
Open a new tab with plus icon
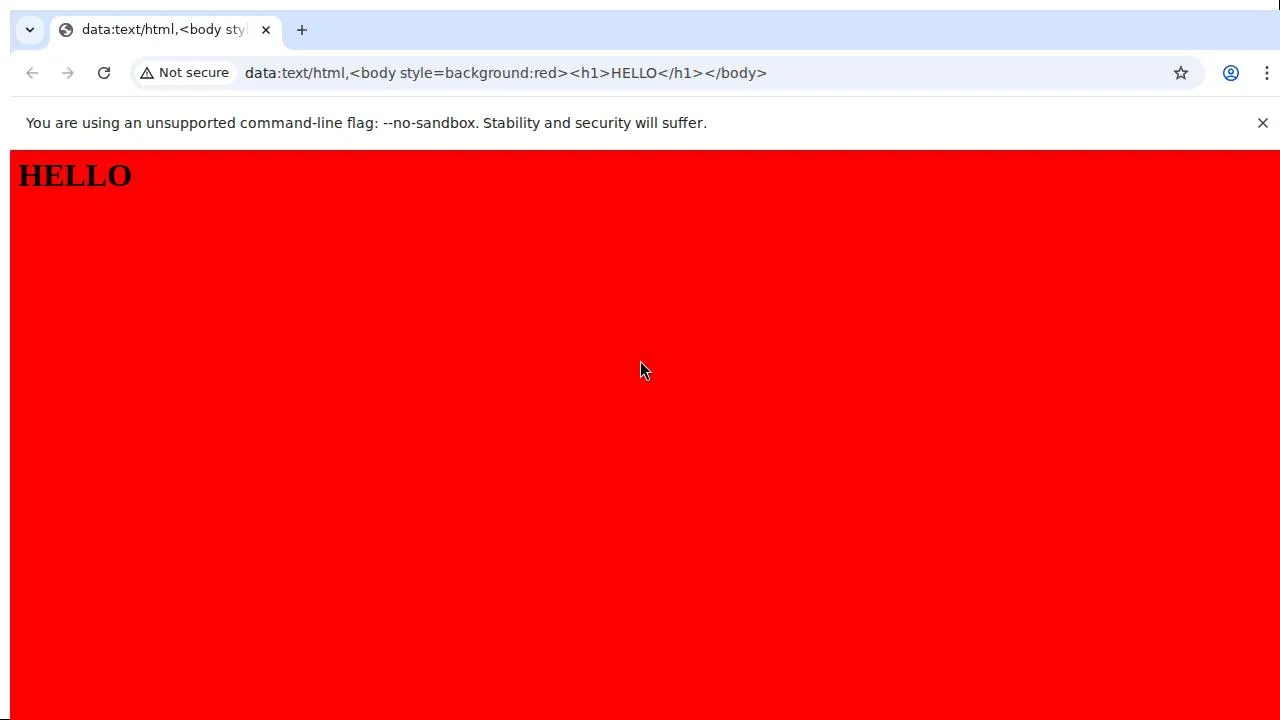coord(302,30)
